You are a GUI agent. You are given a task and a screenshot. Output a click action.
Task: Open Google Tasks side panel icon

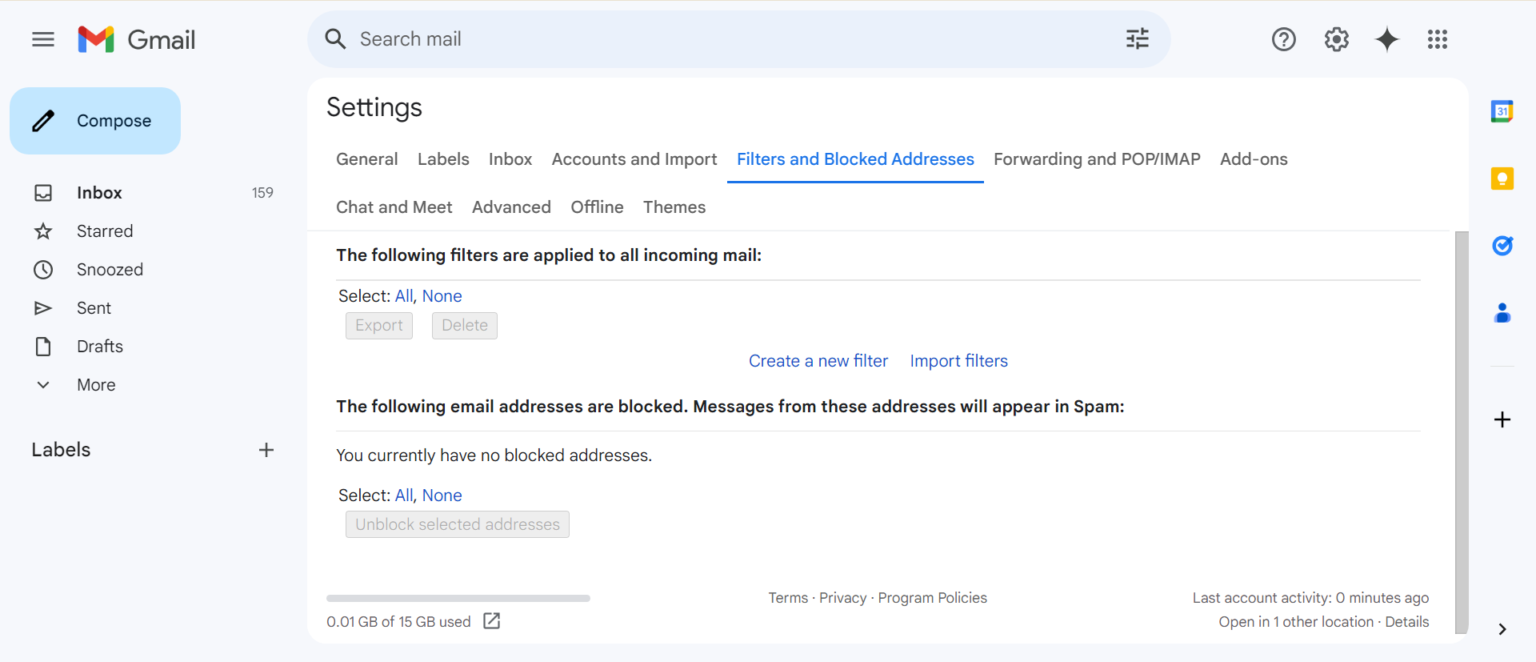(x=1501, y=245)
